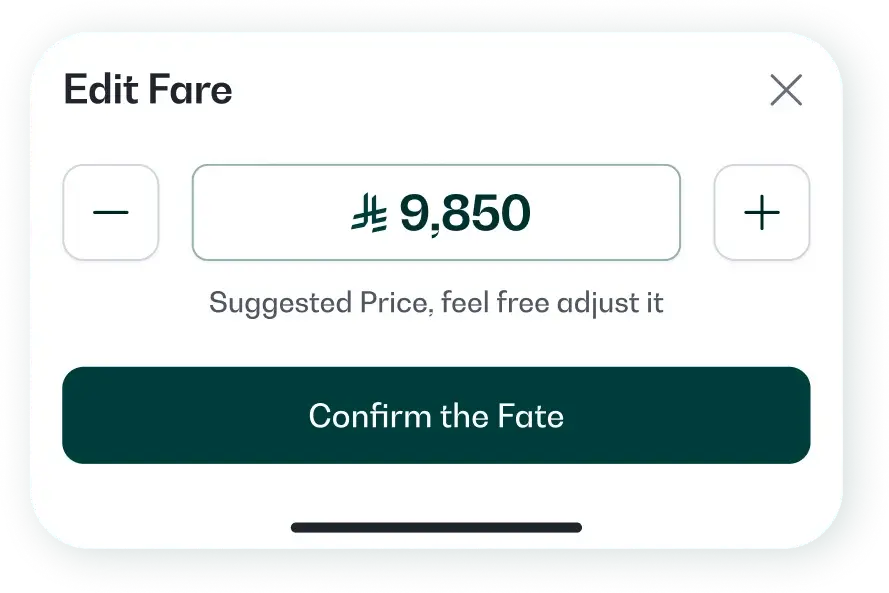Focus the price box showing 9,850
The height and width of the screenshot is (593, 889).
[436, 212]
